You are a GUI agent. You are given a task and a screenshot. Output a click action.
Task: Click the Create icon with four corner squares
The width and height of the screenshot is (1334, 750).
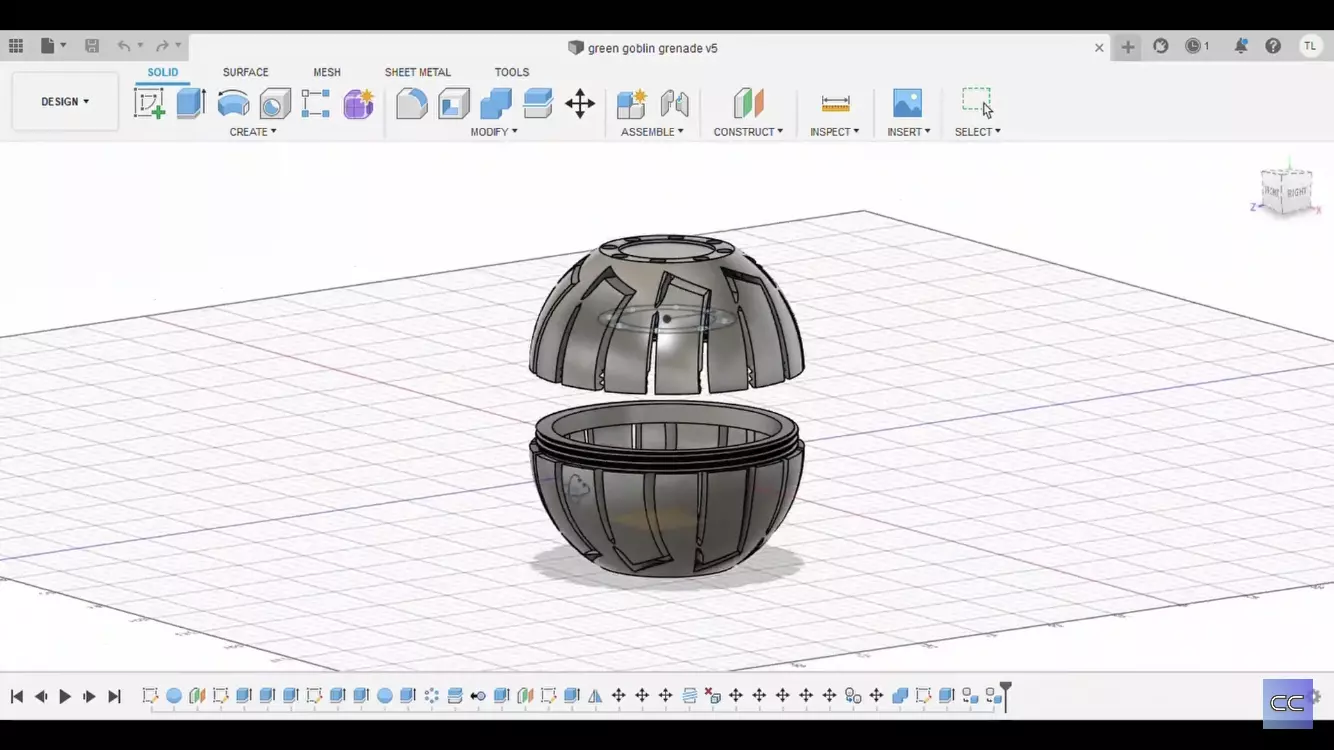[x=316, y=103]
